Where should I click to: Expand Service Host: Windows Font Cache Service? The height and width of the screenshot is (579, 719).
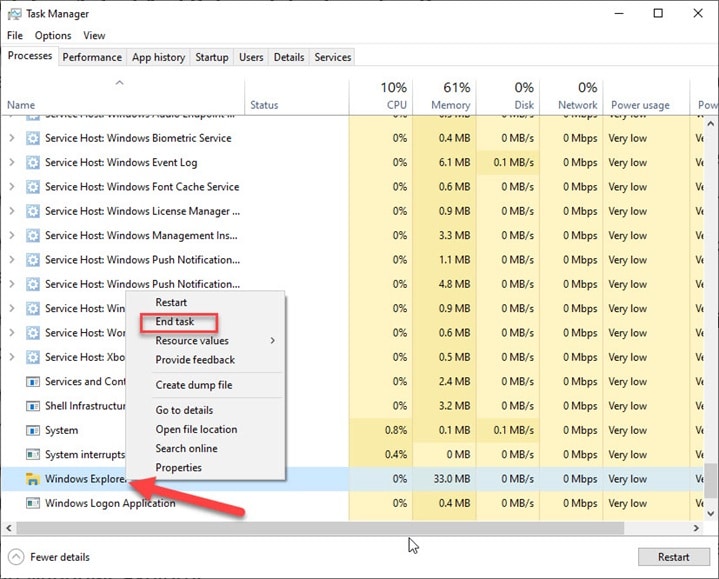coord(12,187)
